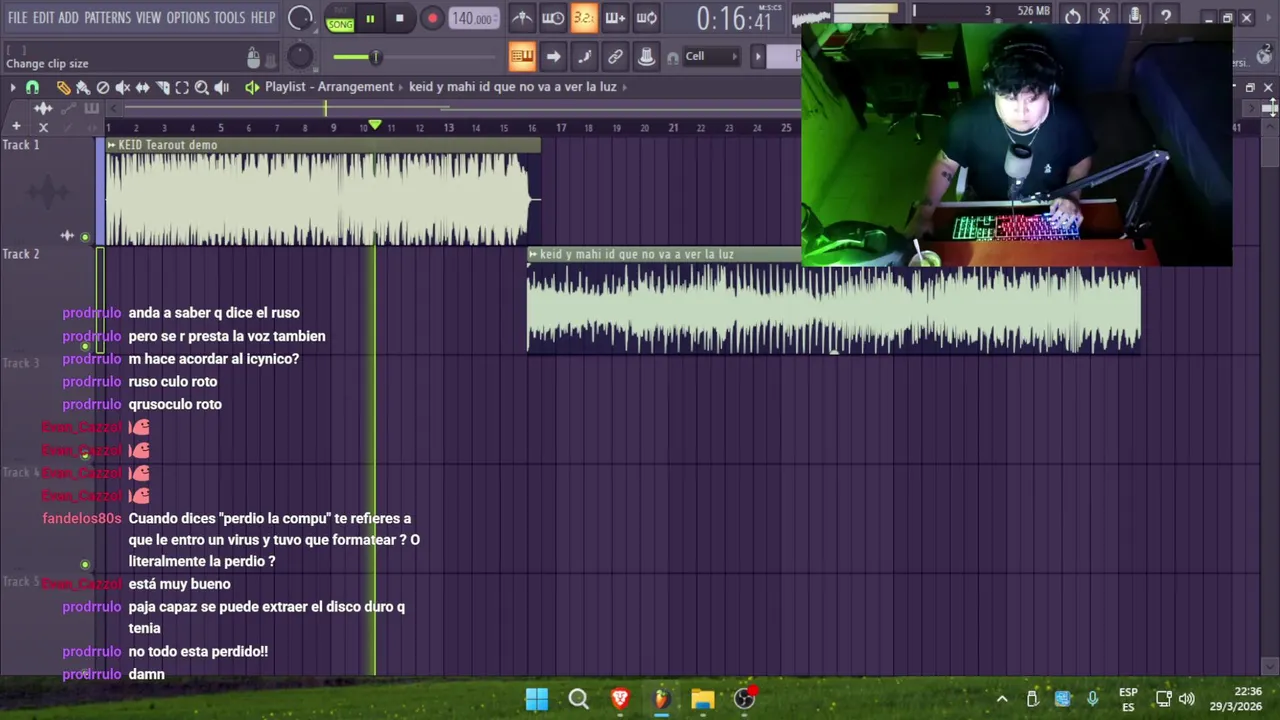1280x720 pixels.
Task: Add a track with the plus icon
Action: [x=16, y=126]
